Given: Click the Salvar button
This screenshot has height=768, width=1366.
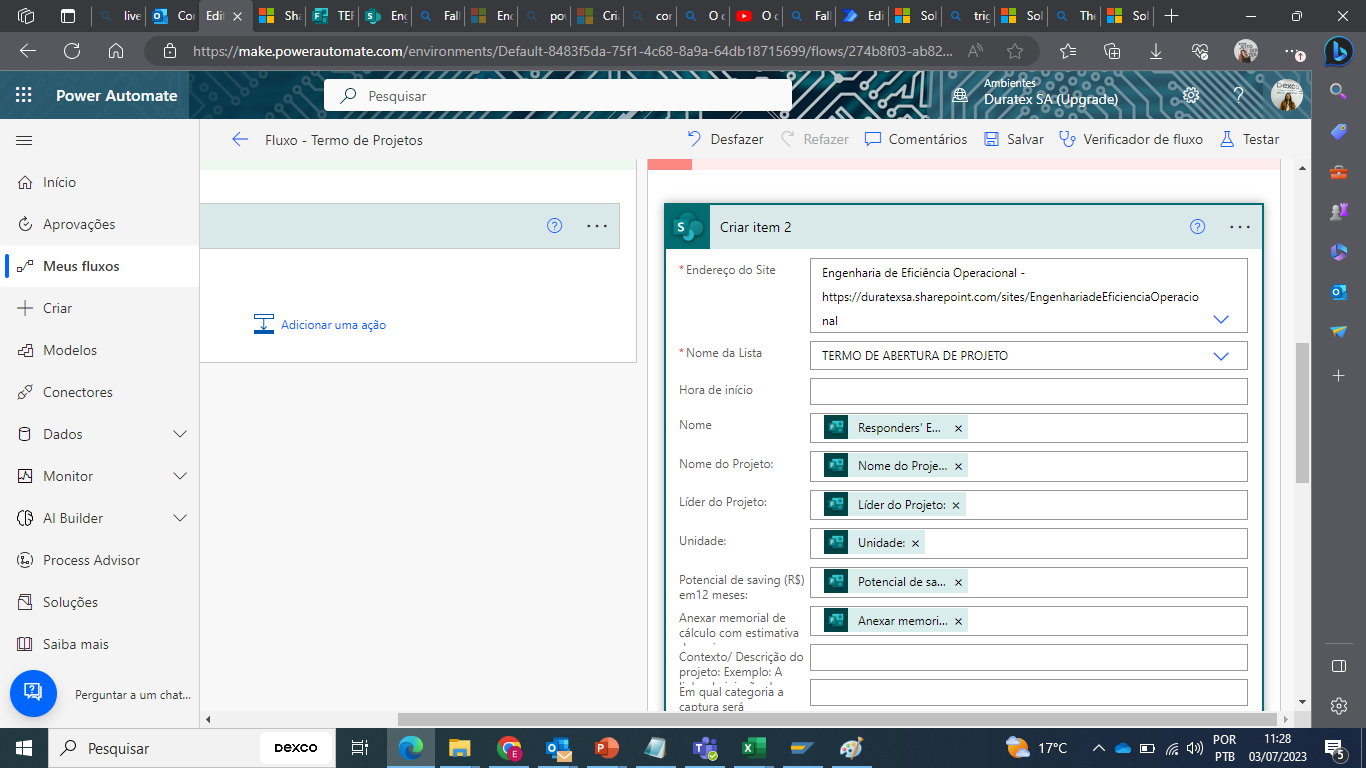Looking at the screenshot, I should point(1013,139).
